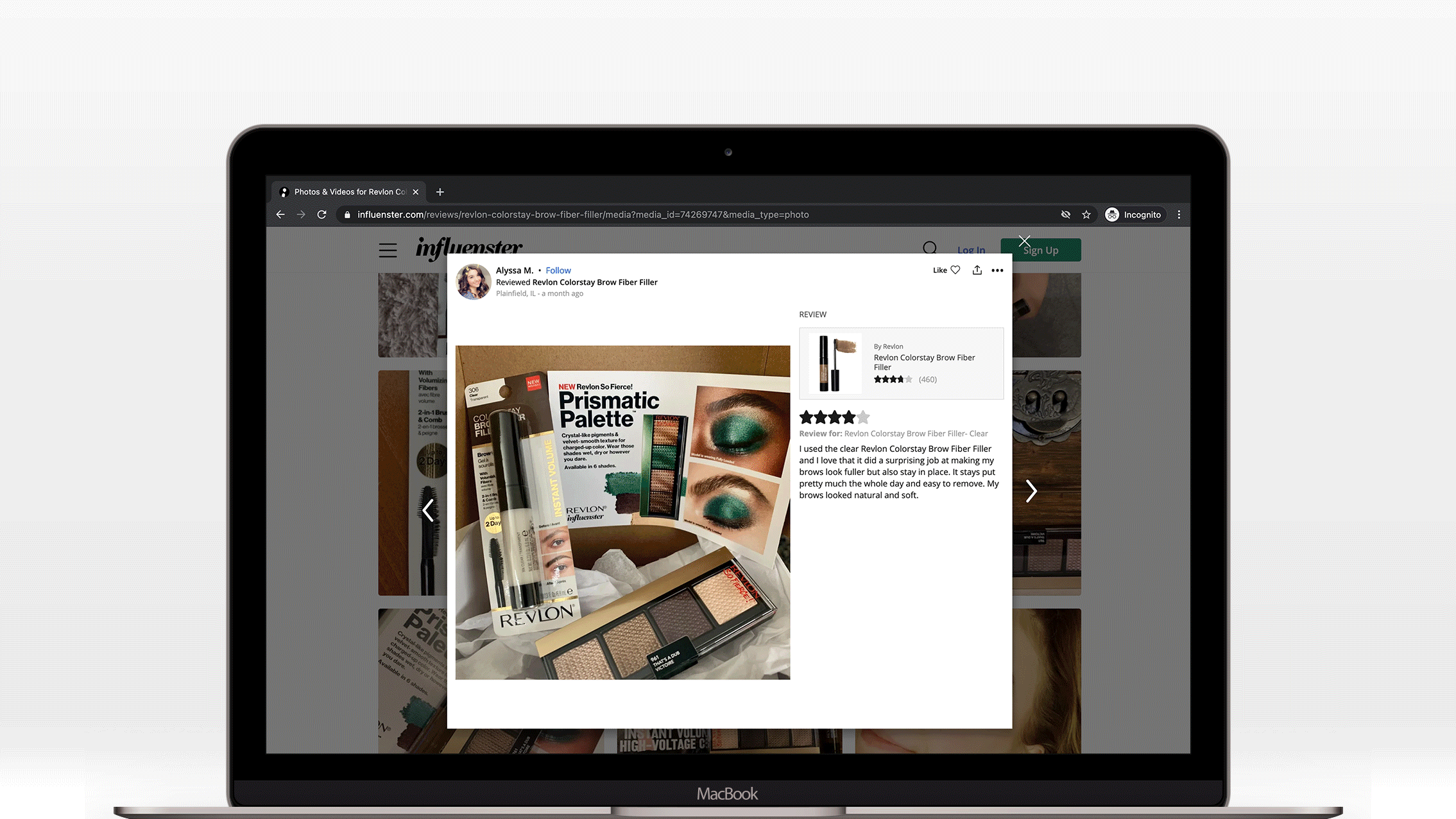Bookmark page with star icon
This screenshot has width=1456, height=819.
1086,215
